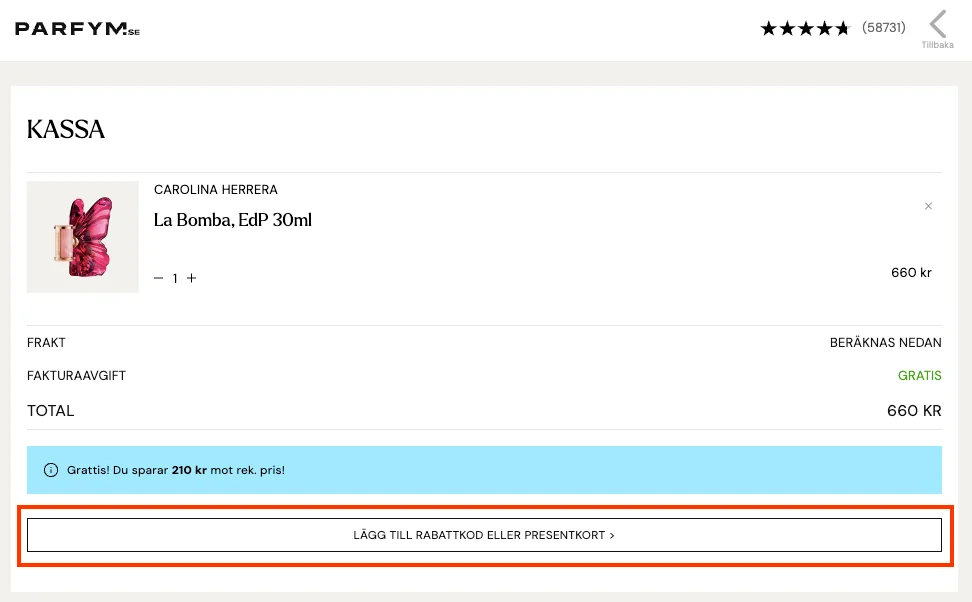Open the (58731) reviews count

tap(883, 27)
